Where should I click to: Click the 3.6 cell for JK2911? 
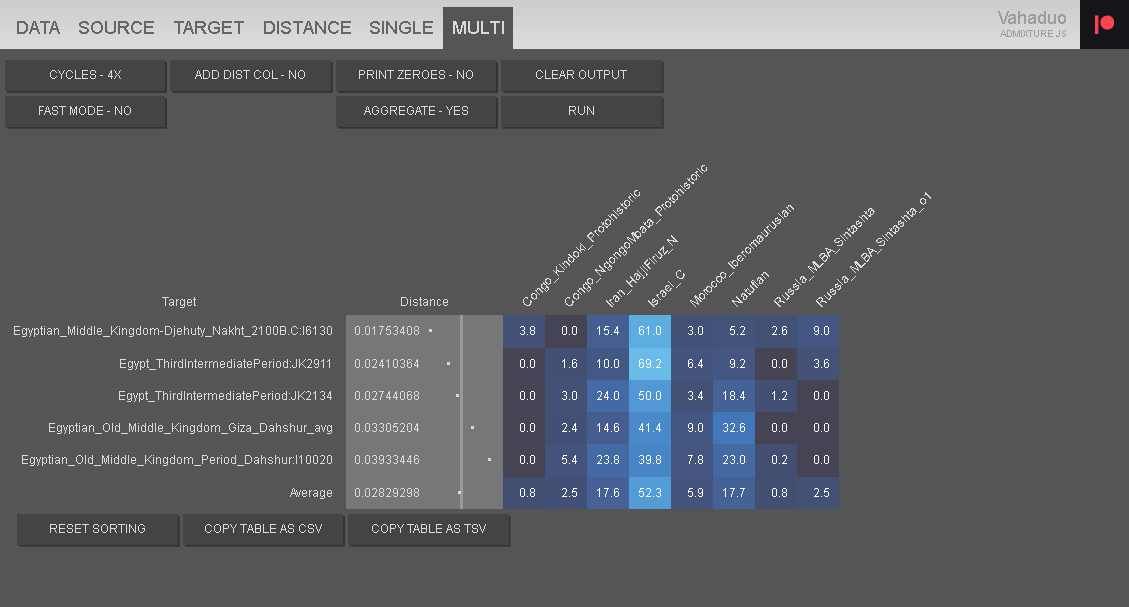pyautogui.click(x=818, y=364)
